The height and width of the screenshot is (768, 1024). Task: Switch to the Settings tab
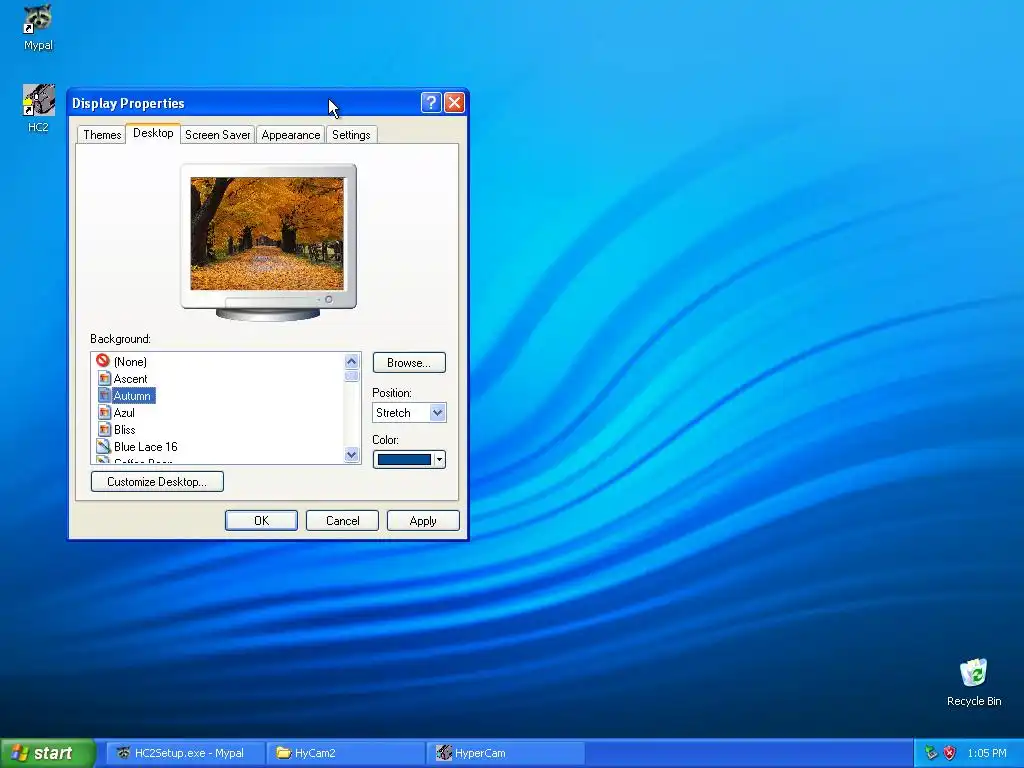(x=351, y=135)
